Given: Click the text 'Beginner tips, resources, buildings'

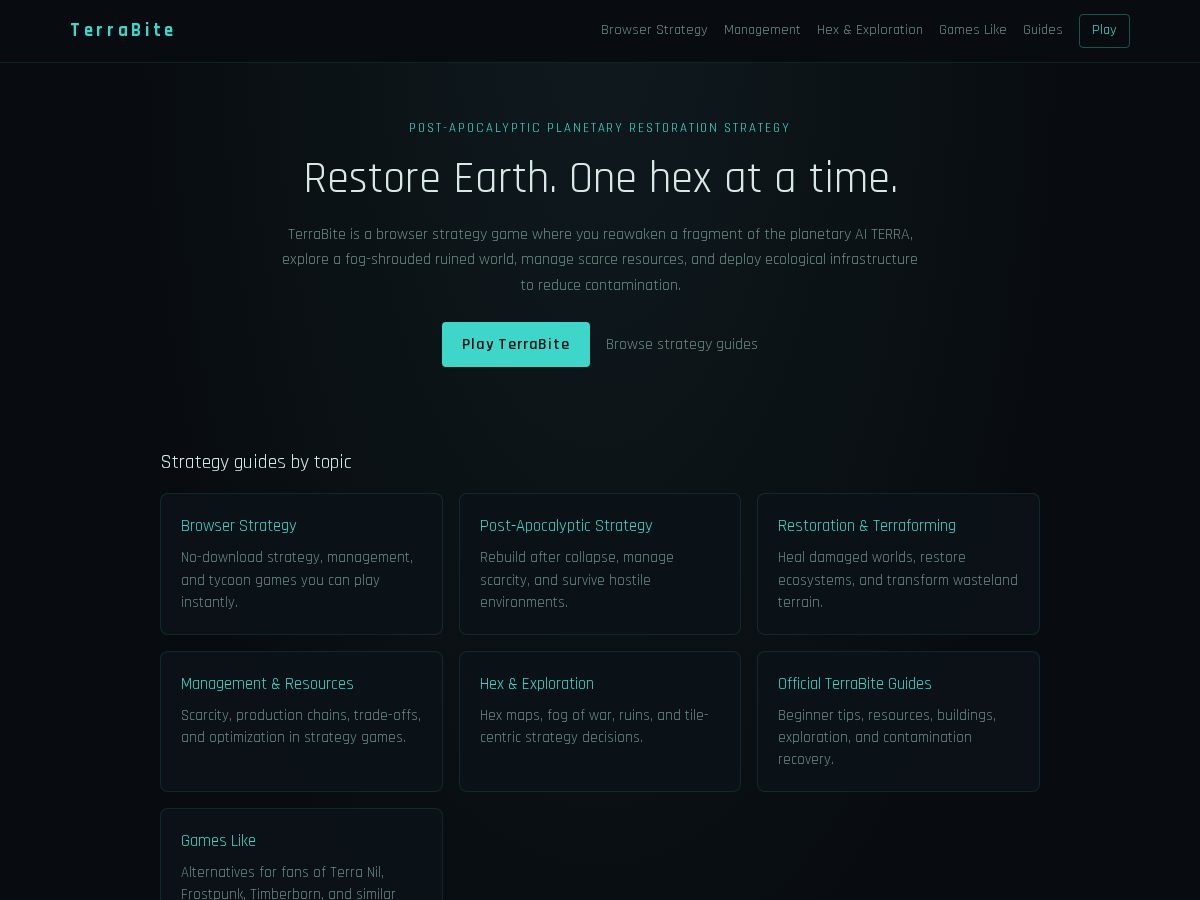Looking at the screenshot, I should point(887,737).
